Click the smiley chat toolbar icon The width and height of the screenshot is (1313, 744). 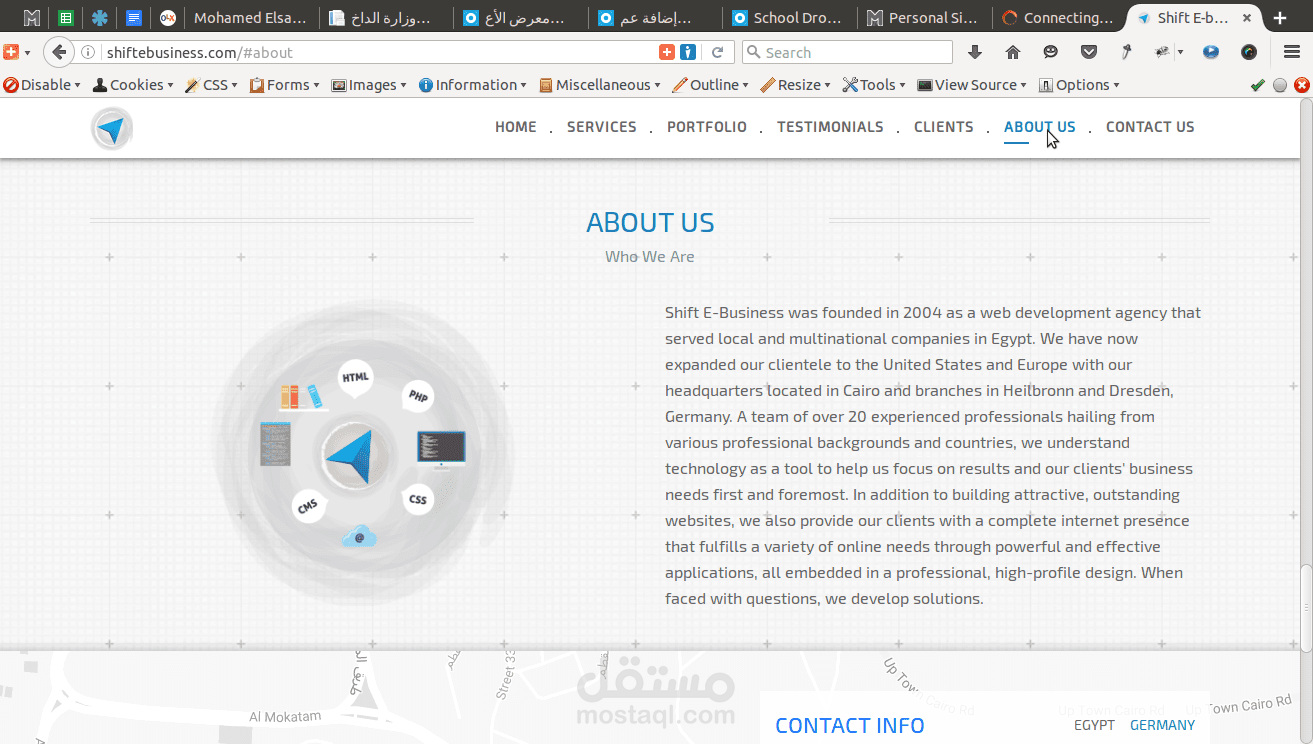click(1051, 52)
